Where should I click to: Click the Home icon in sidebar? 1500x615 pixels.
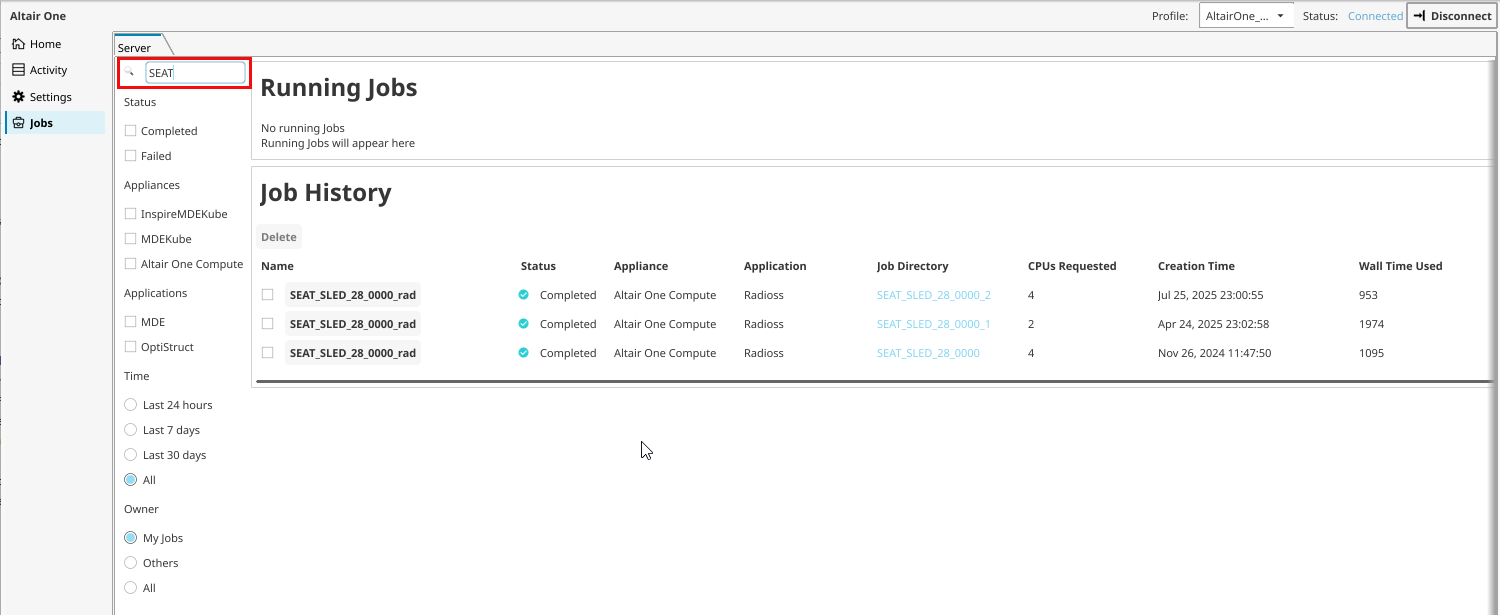pyautogui.click(x=18, y=44)
